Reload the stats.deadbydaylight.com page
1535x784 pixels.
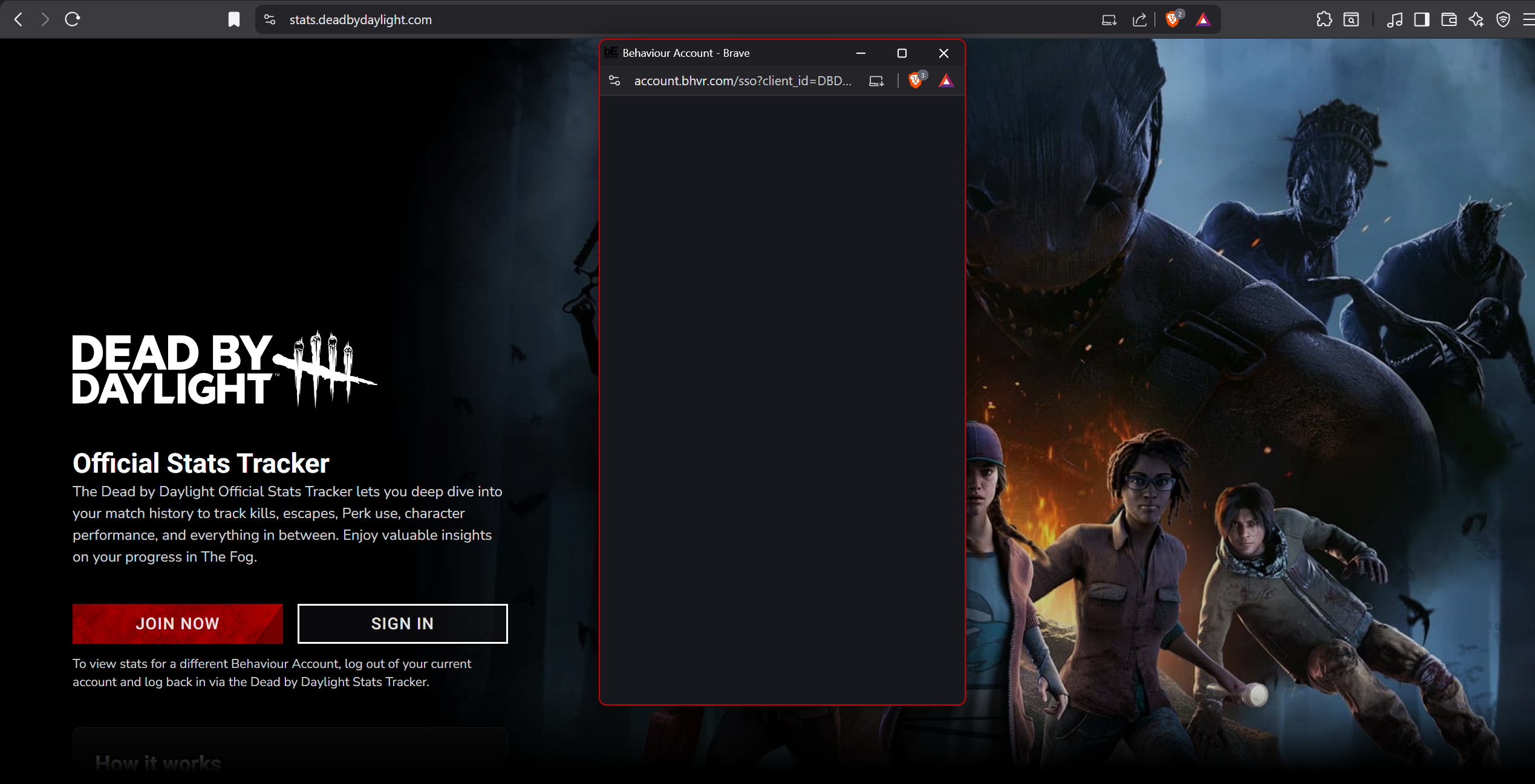[73, 19]
